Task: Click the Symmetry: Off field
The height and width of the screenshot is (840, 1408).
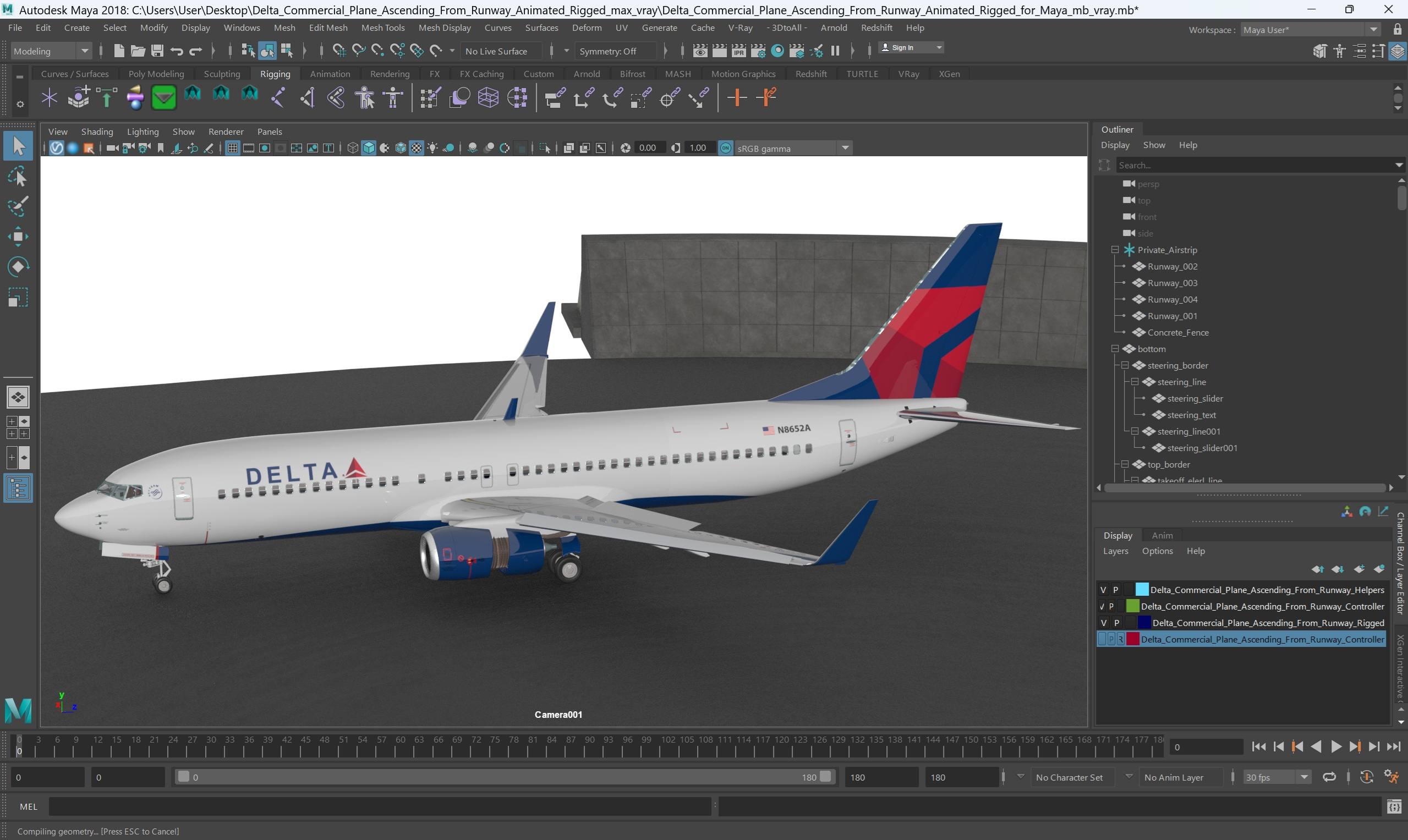Action: click(615, 51)
